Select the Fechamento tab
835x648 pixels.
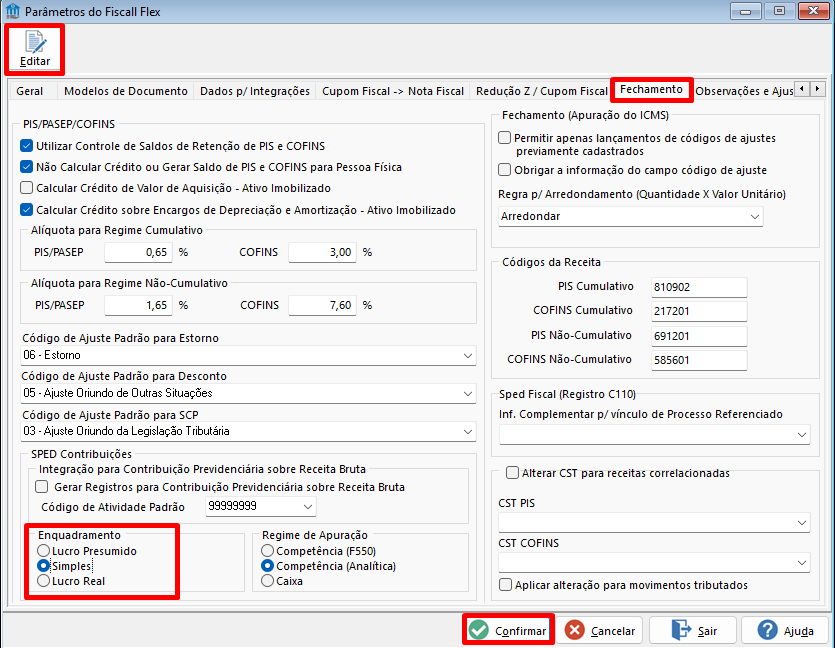651,89
